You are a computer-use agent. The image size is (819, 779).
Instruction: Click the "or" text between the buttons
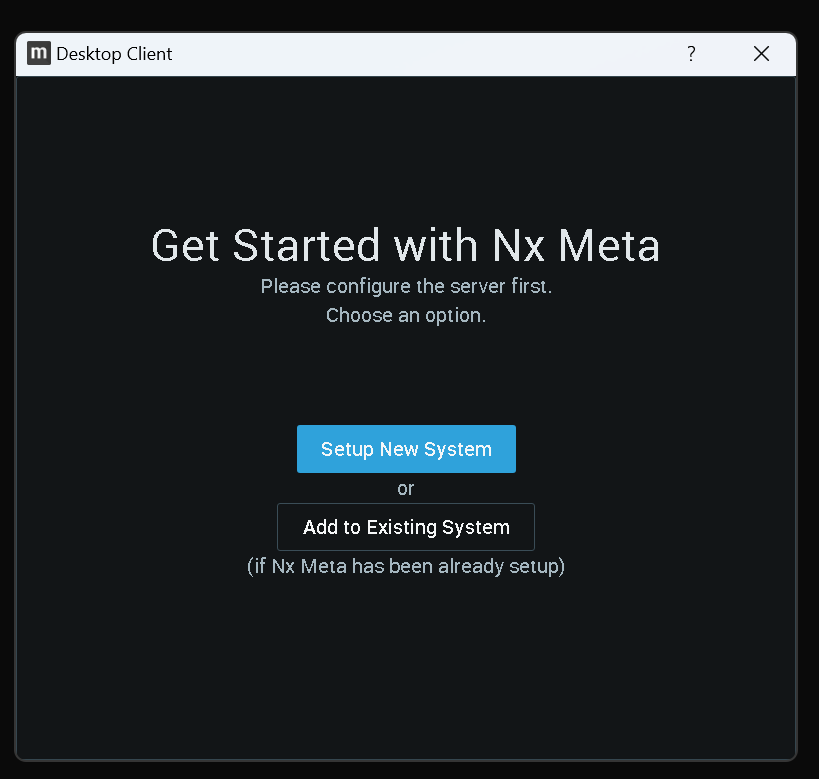406,489
